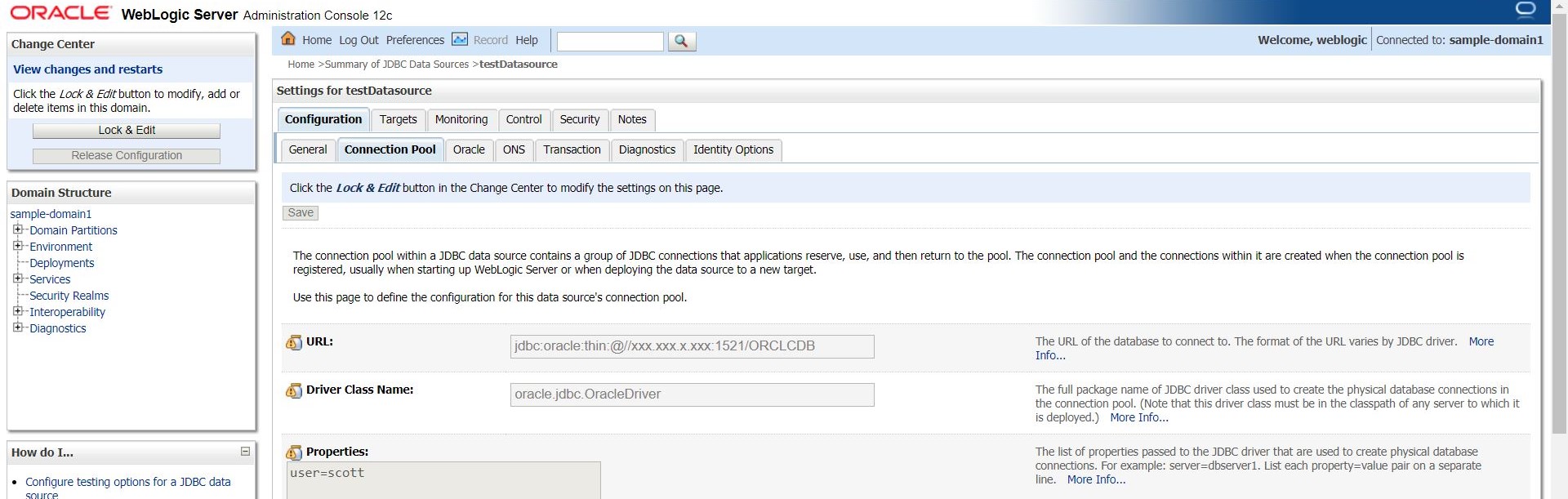
Task: Open Security Realms tree link
Action: [x=69, y=296]
